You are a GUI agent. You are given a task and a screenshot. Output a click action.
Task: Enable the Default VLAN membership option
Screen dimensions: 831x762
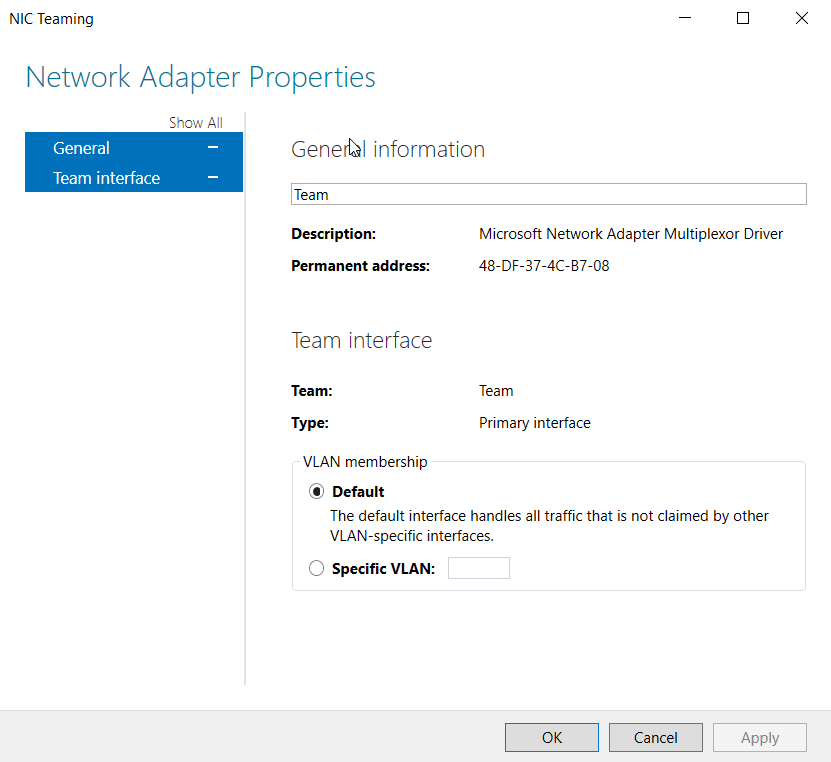coord(317,491)
